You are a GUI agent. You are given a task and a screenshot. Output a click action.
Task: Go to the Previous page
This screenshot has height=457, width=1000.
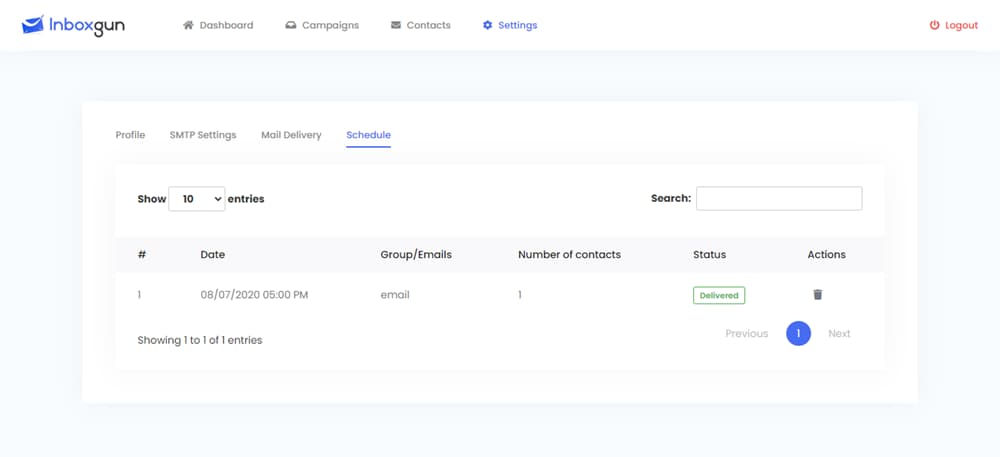click(x=746, y=333)
